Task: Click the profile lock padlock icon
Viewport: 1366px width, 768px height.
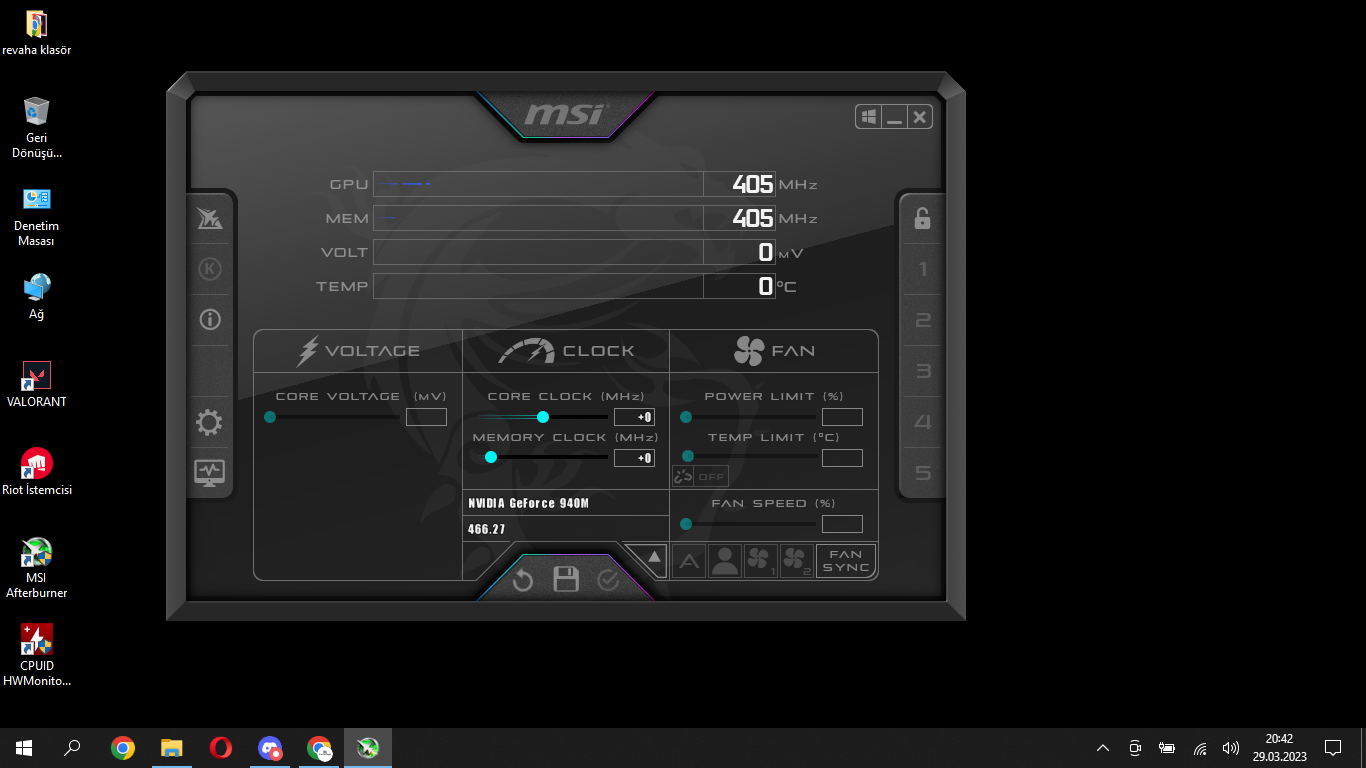Action: pyautogui.click(x=922, y=218)
